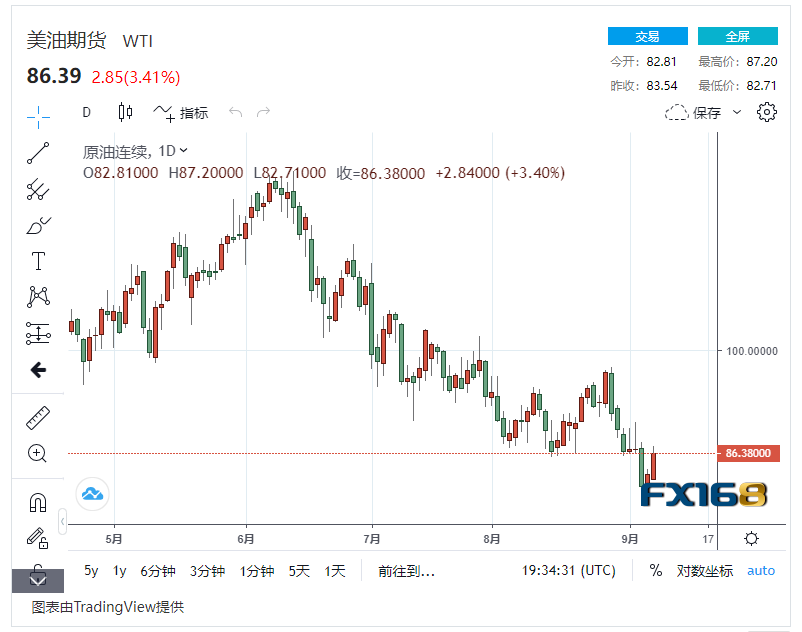Select the crosshair cursor tool
Viewport: 802px width, 632px height.
[x=38, y=117]
